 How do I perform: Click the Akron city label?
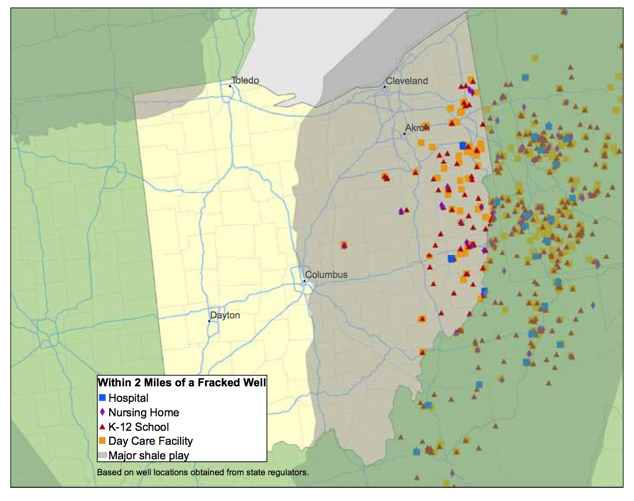[x=417, y=128]
